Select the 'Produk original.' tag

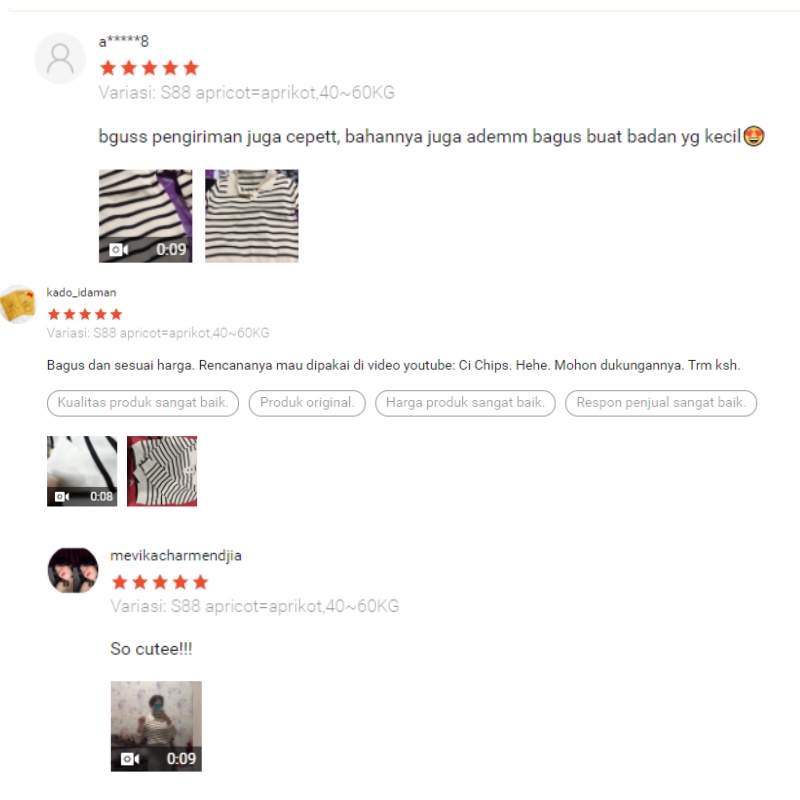(x=307, y=403)
